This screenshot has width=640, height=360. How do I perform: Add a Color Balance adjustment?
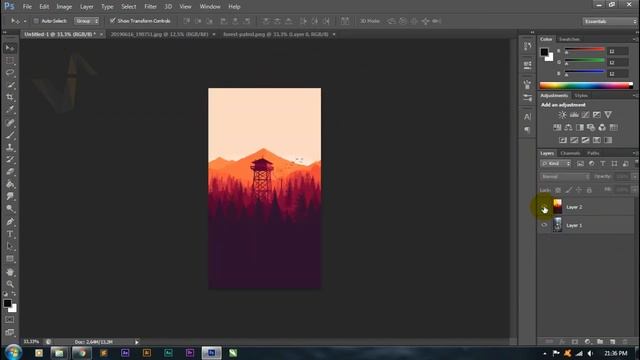point(568,128)
